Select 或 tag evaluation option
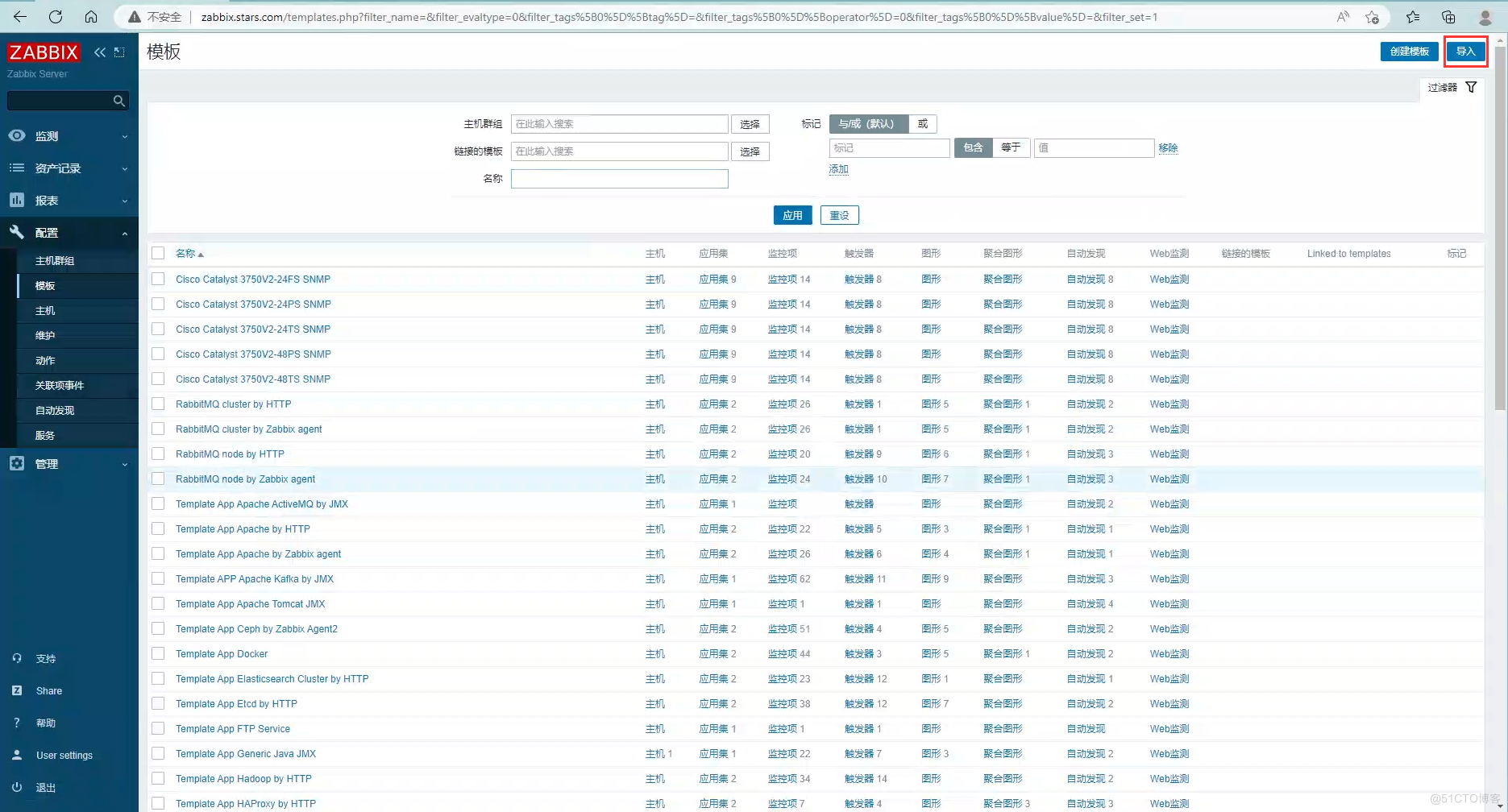 (923, 124)
